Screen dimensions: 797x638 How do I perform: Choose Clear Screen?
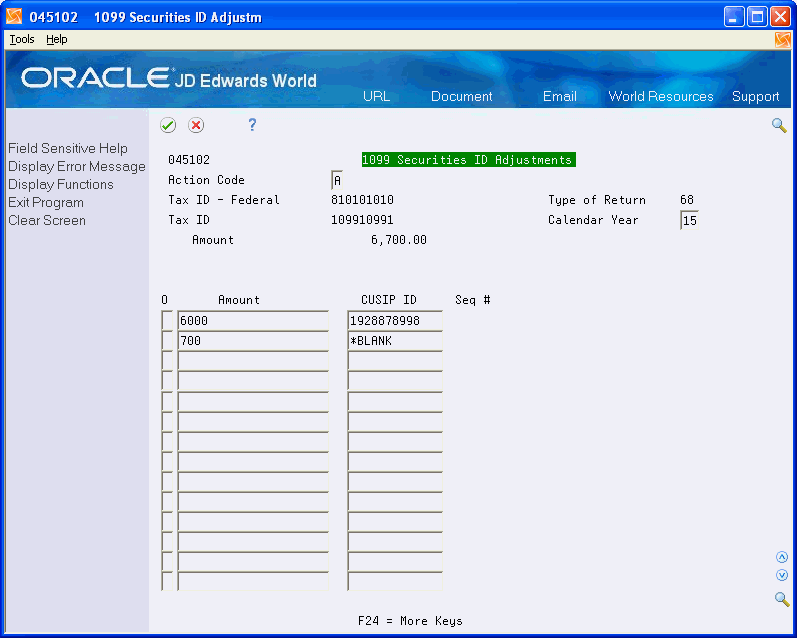(47, 221)
